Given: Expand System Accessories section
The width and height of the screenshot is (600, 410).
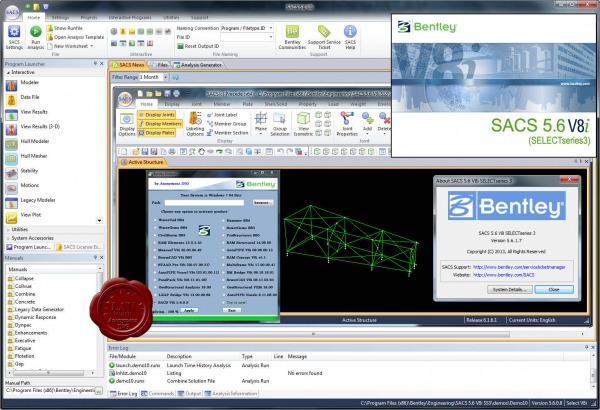Looking at the screenshot, I should point(8,238).
